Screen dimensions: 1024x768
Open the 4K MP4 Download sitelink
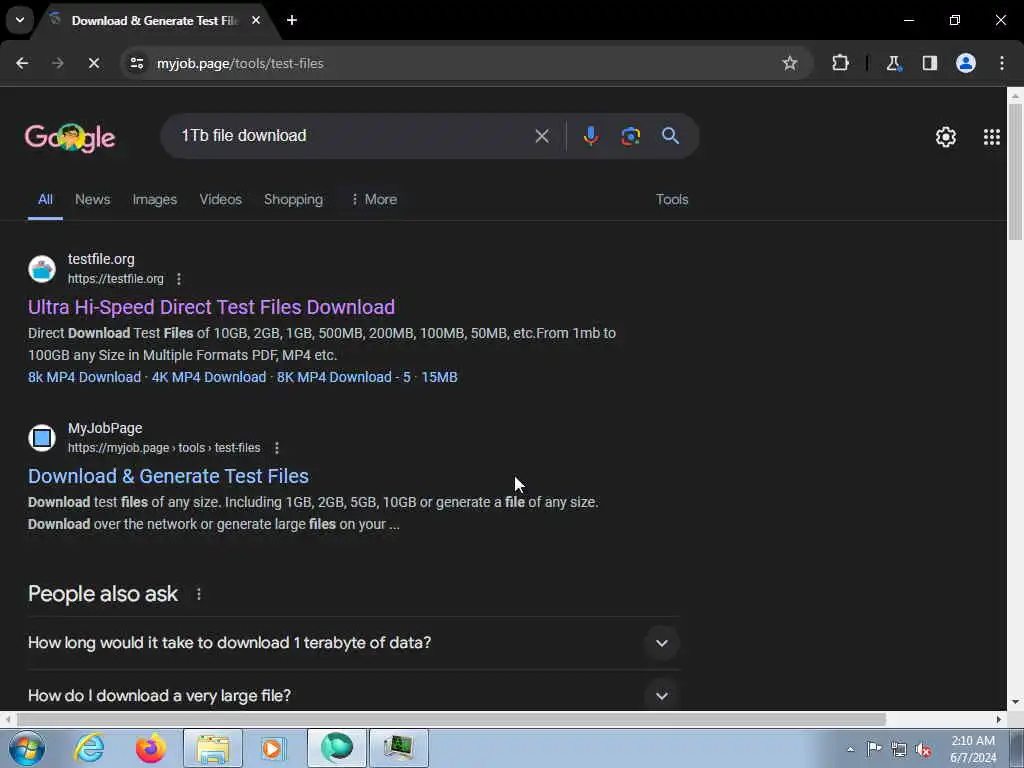click(209, 377)
